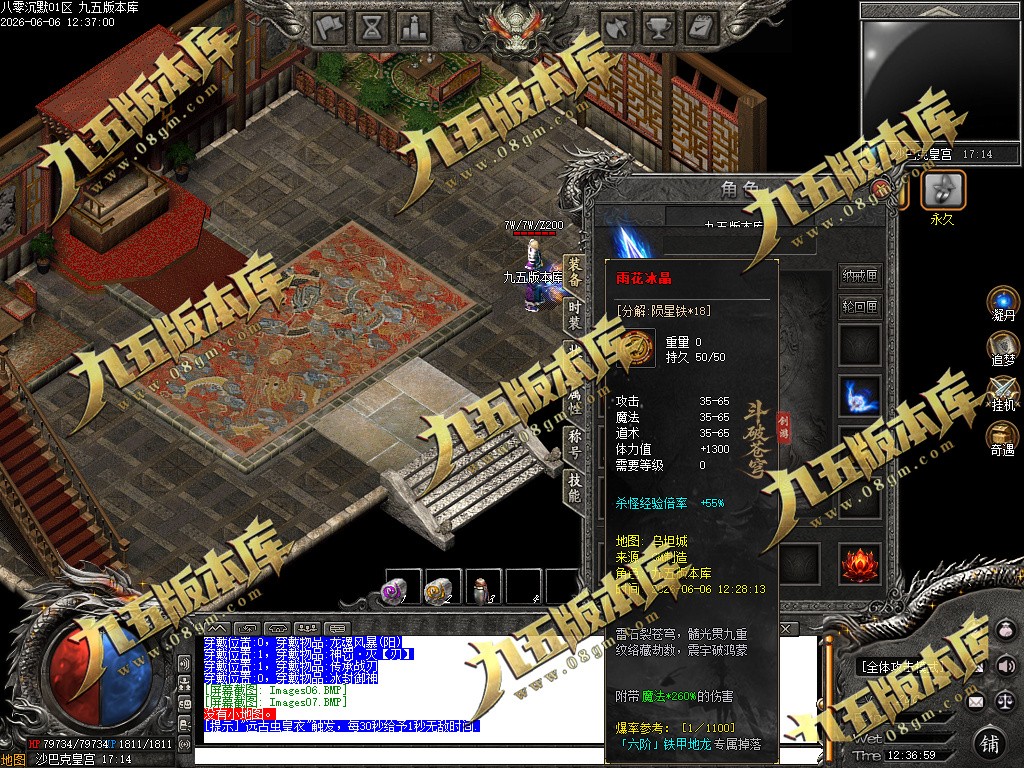Click the 远古虫皇衣 hint chat message
This screenshot has height=768, width=1024.
tap(342, 726)
